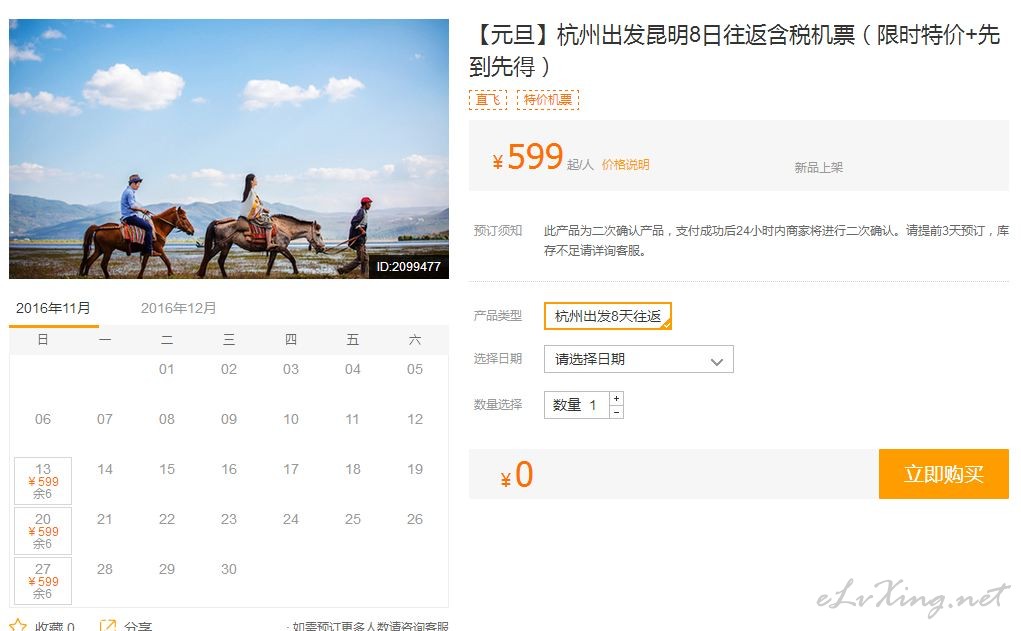Switch to 2016年12月 tab
Image resolution: width=1021 pixels, height=631 pixels.
178,308
